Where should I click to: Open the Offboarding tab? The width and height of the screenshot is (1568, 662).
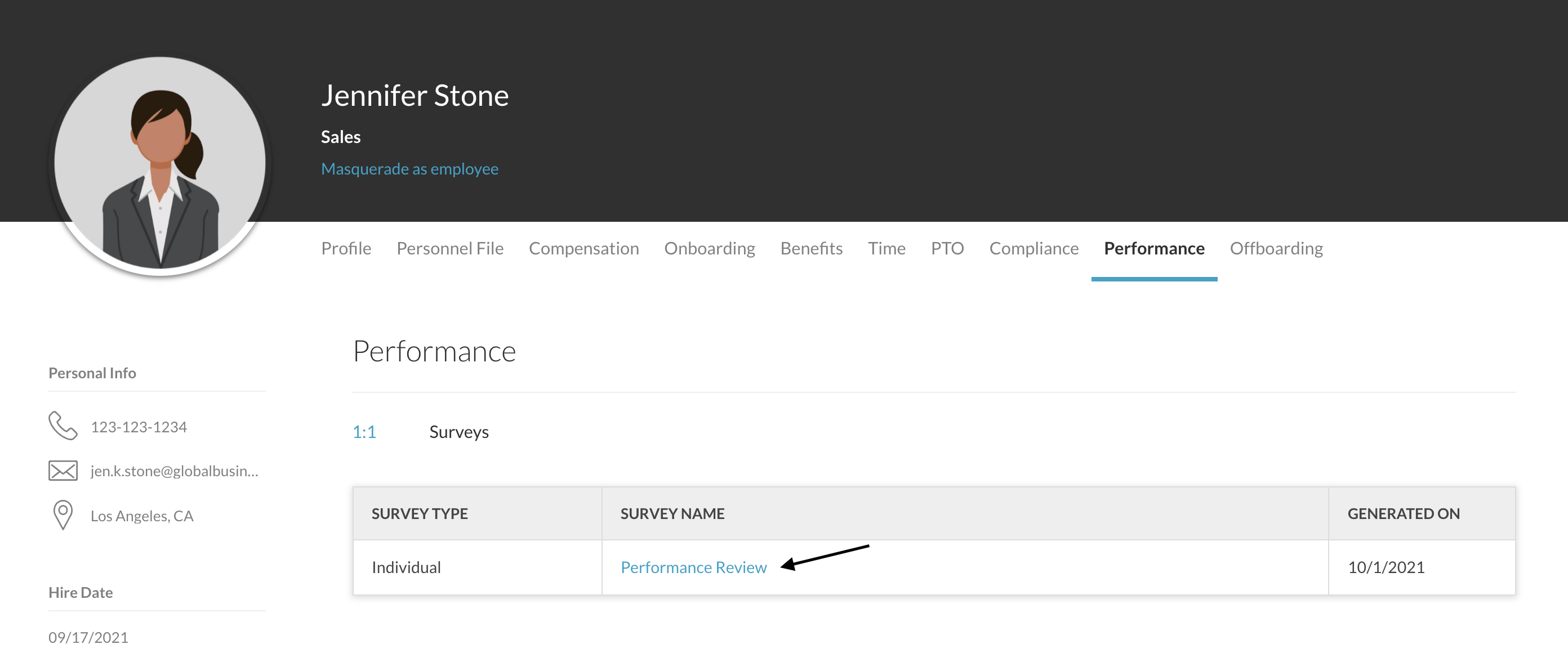(x=1276, y=248)
